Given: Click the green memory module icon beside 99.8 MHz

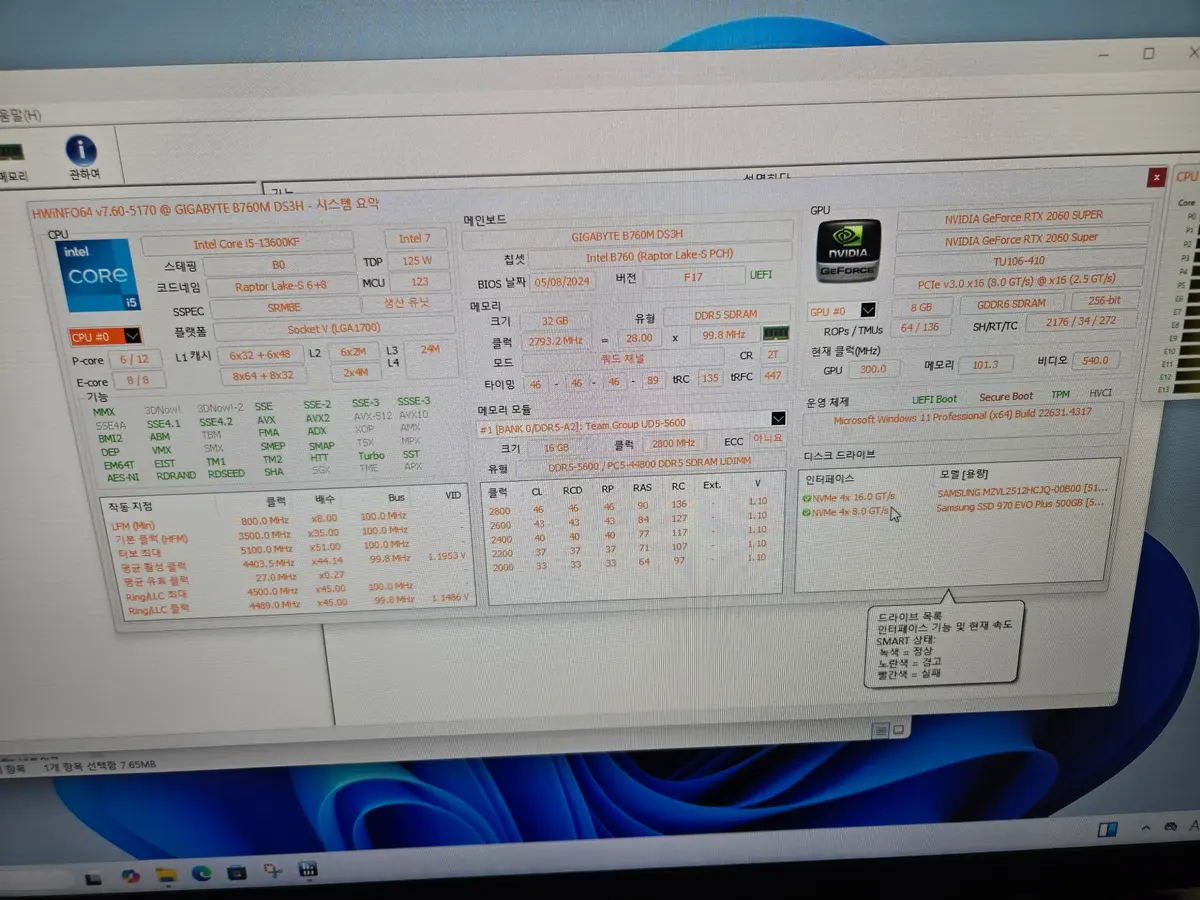Looking at the screenshot, I should click(x=775, y=333).
